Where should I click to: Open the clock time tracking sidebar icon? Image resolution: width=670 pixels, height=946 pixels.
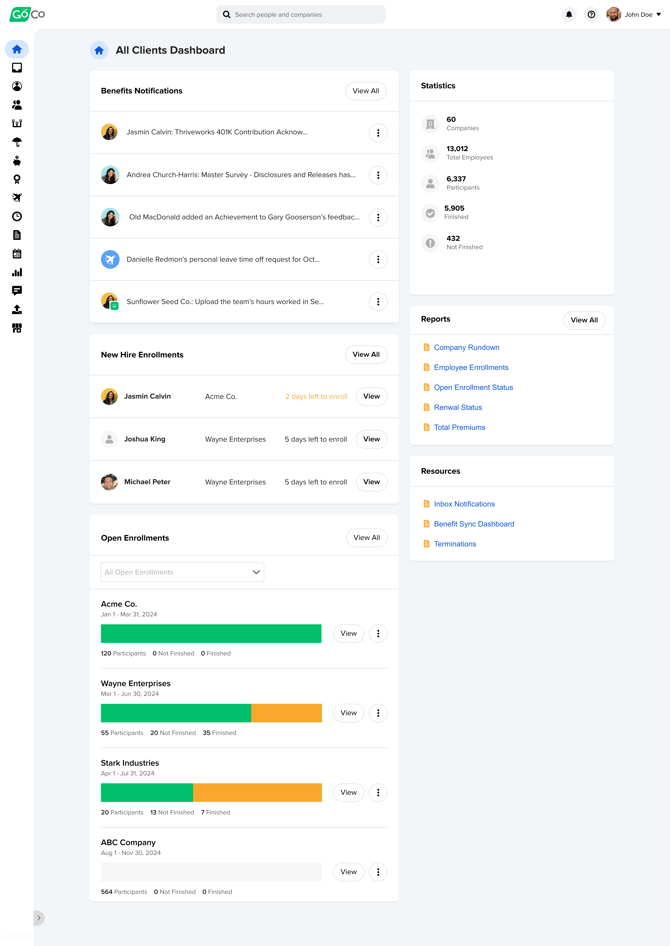coord(17,216)
